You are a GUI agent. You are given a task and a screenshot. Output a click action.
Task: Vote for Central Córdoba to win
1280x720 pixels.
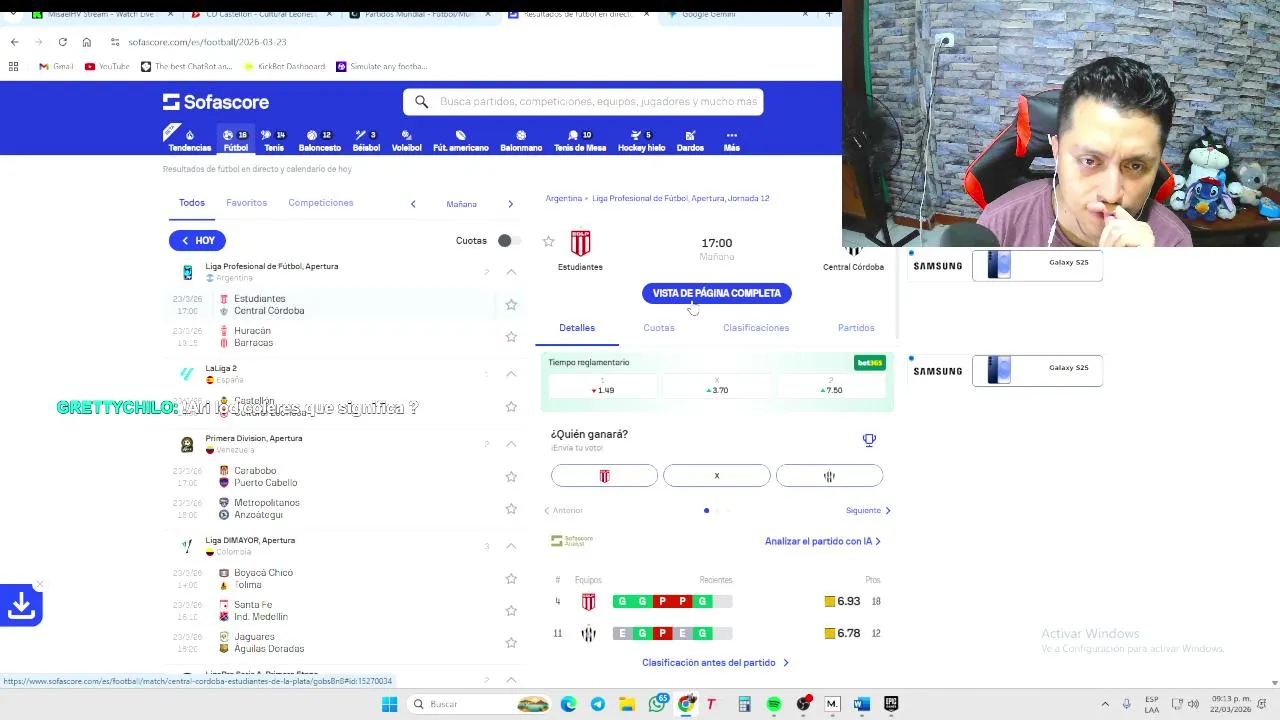(x=829, y=476)
